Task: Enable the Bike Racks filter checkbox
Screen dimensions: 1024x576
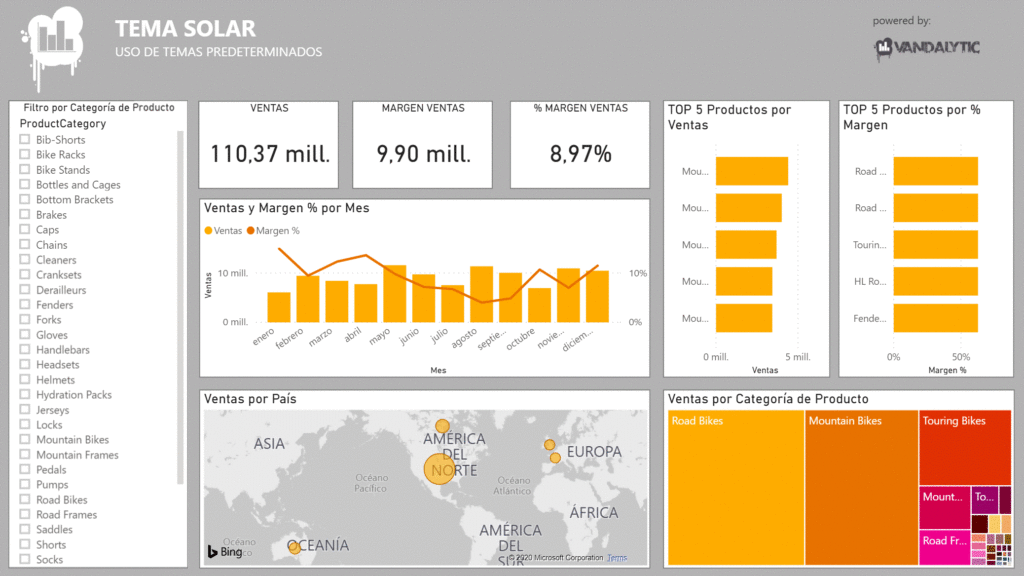Action: [x=25, y=154]
